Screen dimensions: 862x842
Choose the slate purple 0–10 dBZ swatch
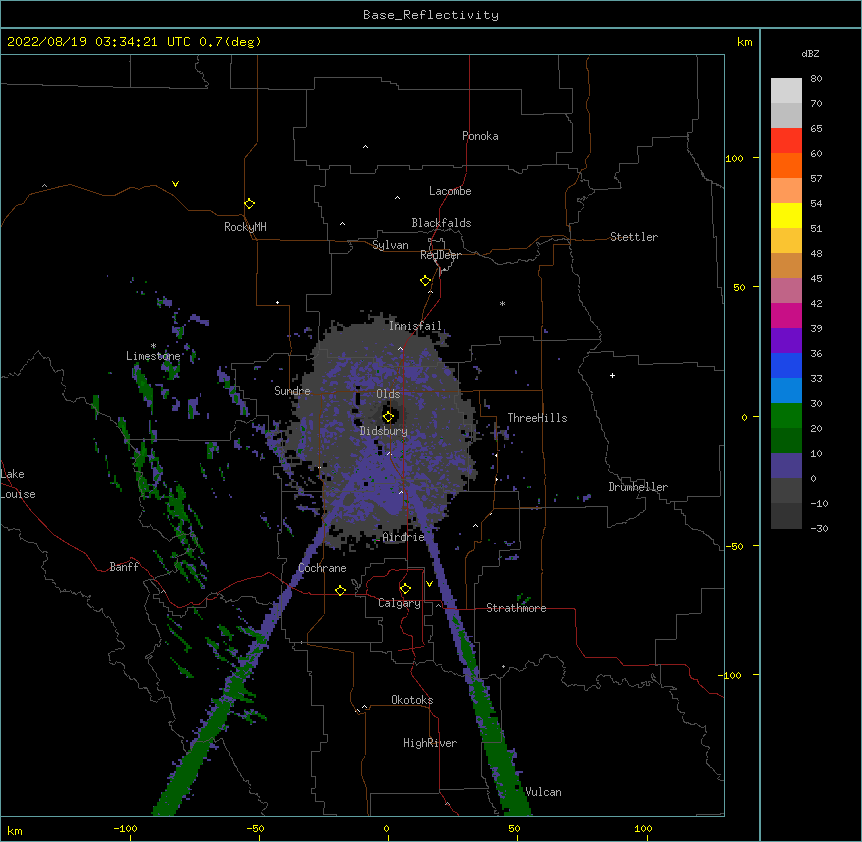coord(786,466)
